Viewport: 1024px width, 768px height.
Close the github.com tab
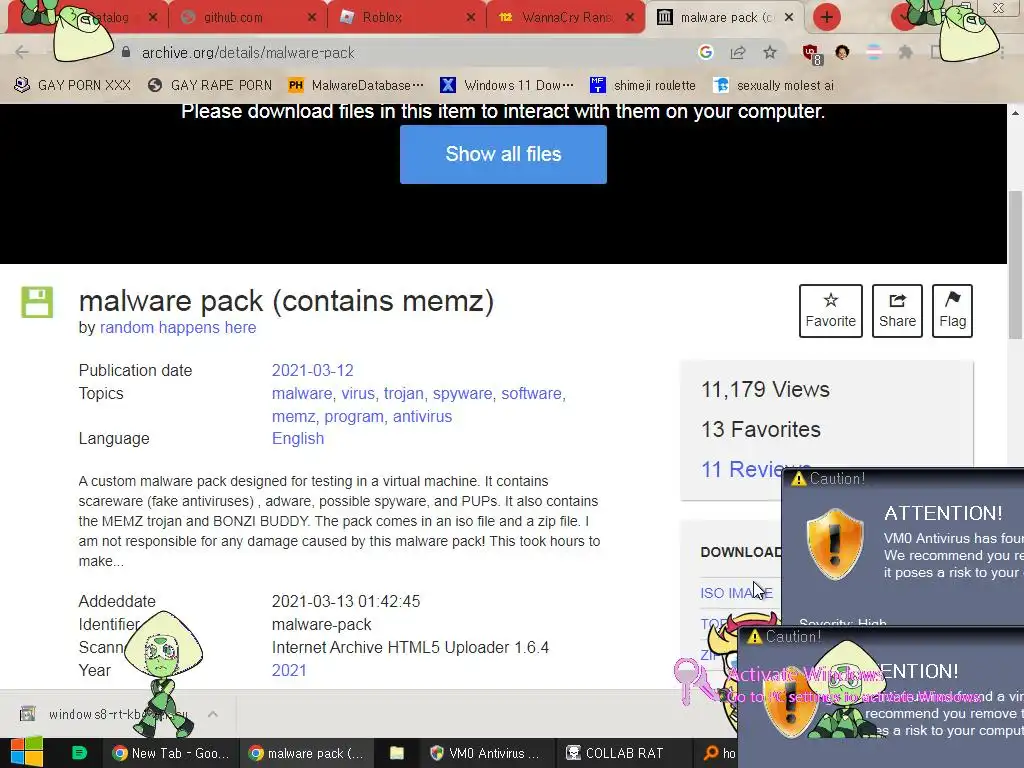(312, 18)
